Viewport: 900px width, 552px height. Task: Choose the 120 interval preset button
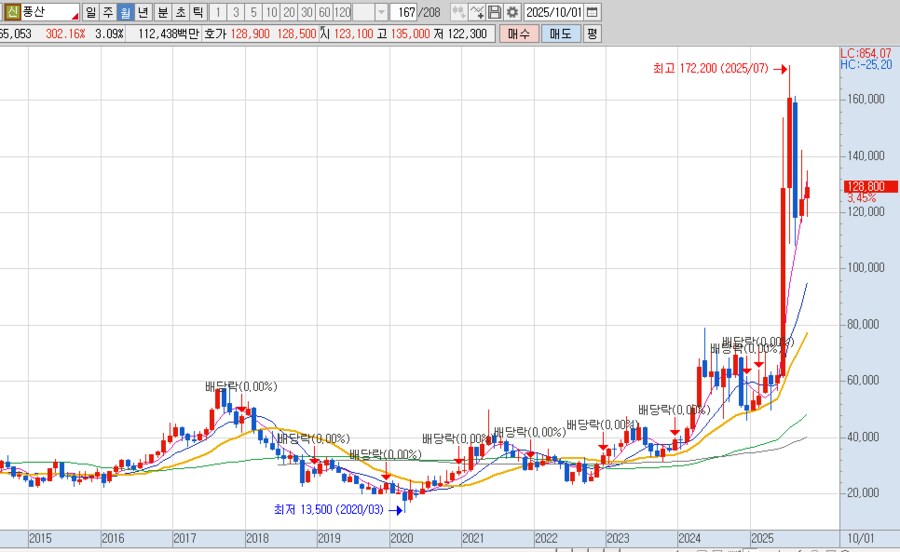coord(342,13)
